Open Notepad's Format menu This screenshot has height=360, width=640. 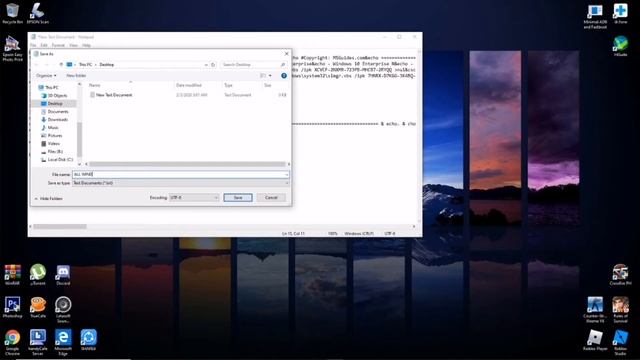tap(58, 45)
